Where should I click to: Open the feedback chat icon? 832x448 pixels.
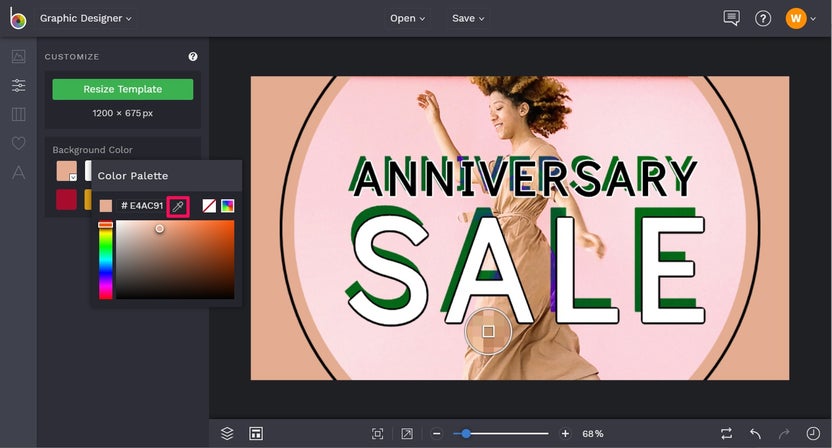(x=732, y=18)
